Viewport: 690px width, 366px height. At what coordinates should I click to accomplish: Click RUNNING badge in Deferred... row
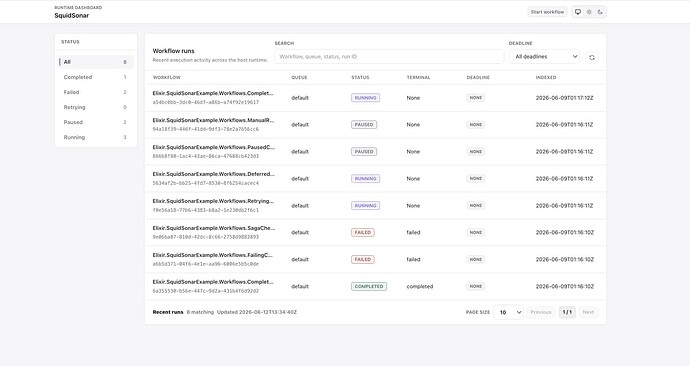click(365, 179)
